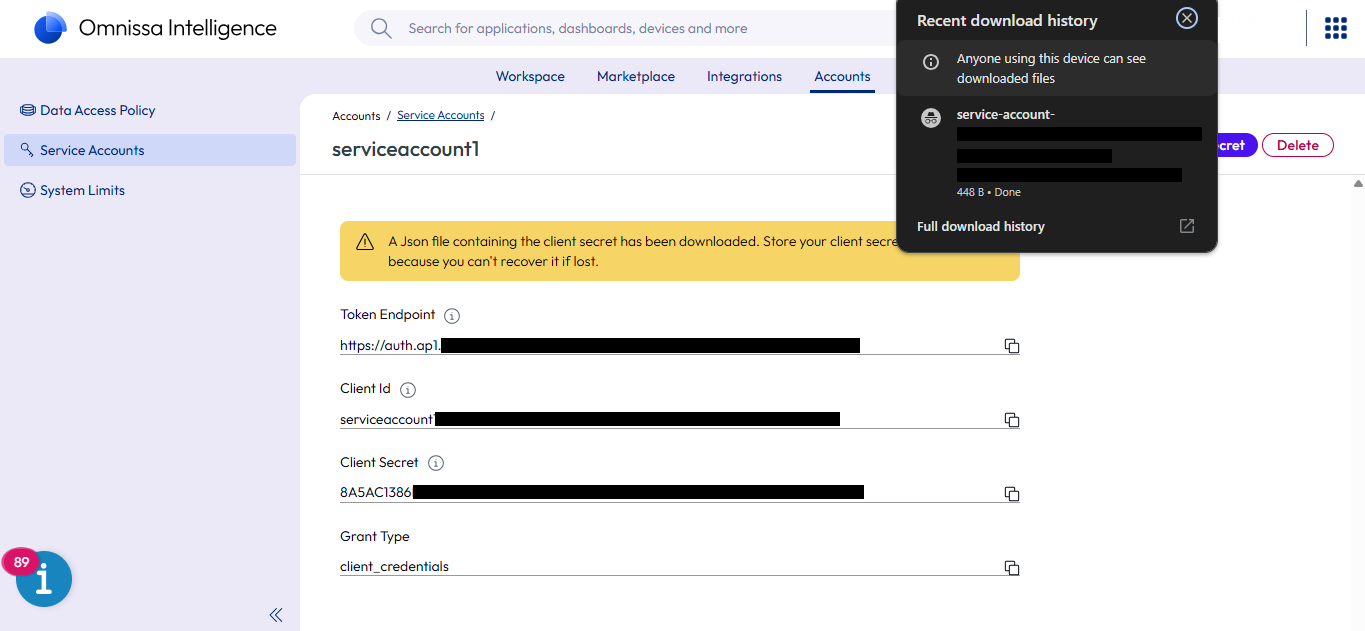Open the Integrations tab
The height and width of the screenshot is (631, 1365).
(744, 77)
